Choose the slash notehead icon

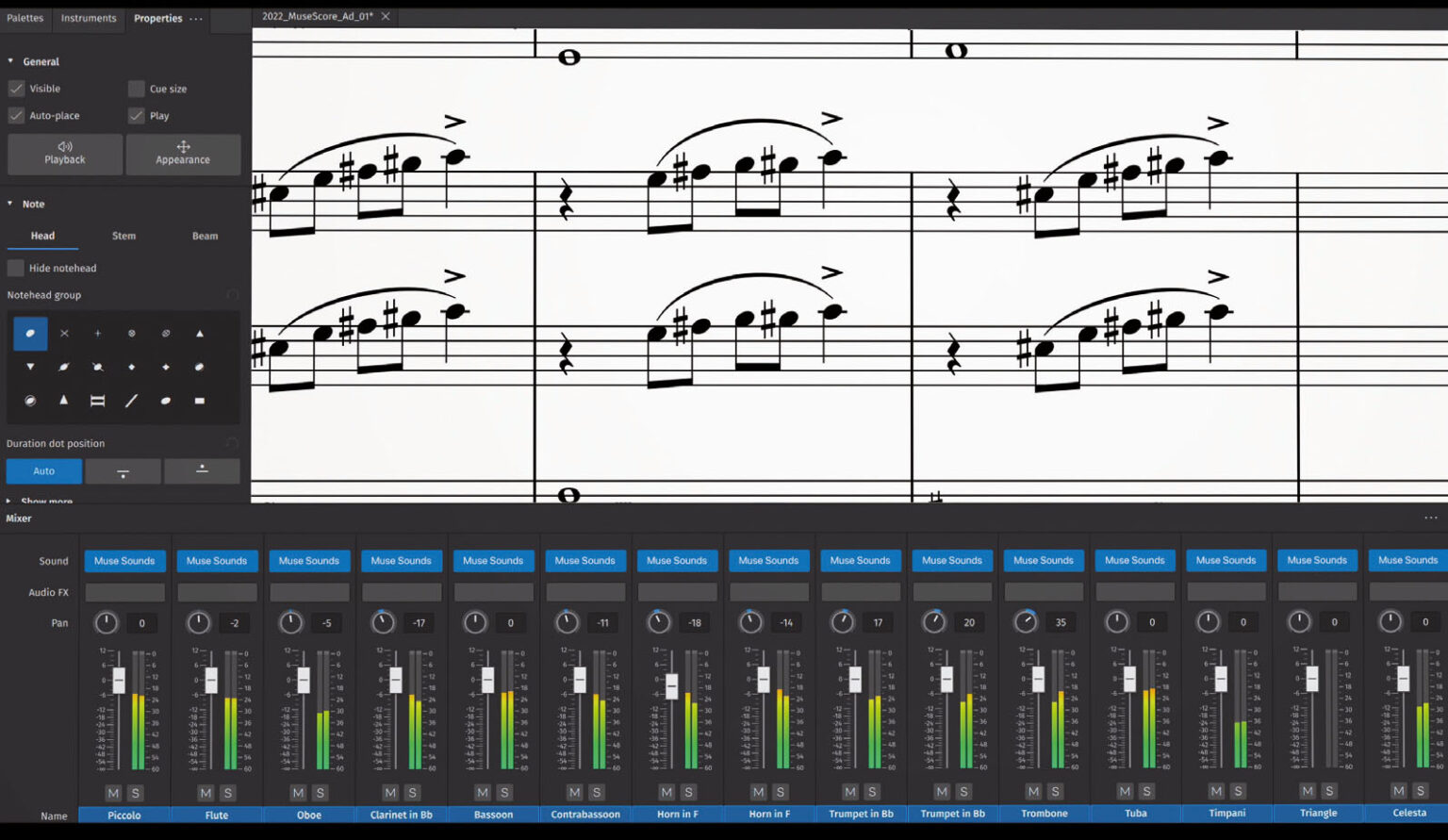tap(131, 401)
